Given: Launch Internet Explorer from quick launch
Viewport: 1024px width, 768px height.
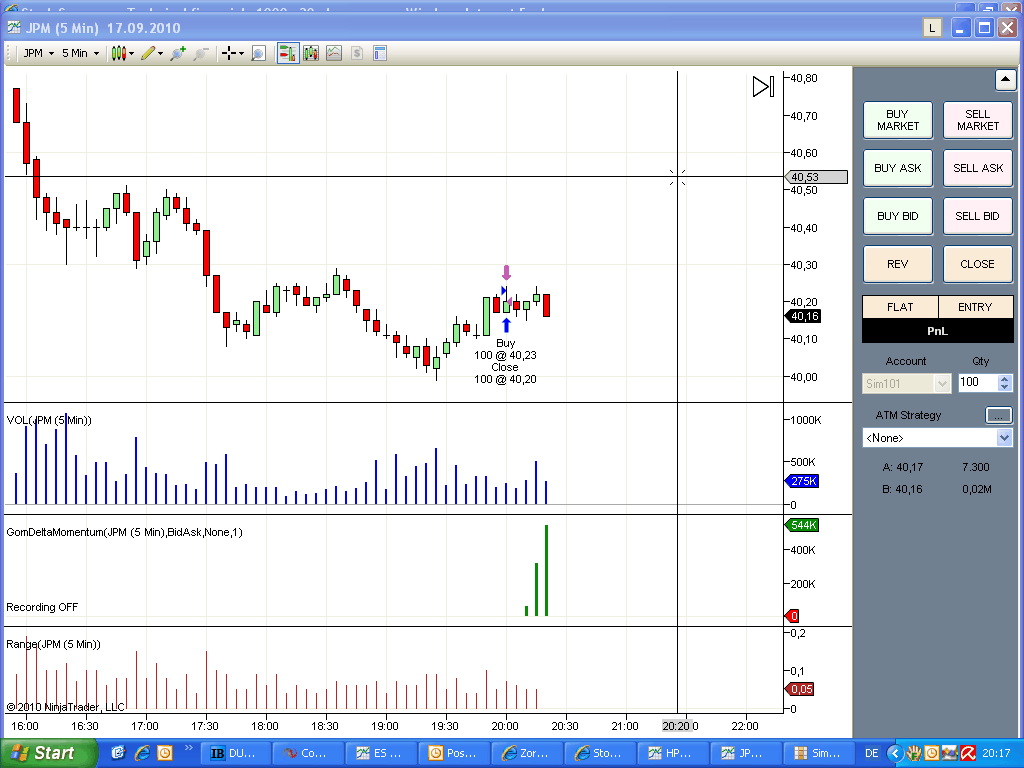Looking at the screenshot, I should pyautogui.click(x=142, y=753).
